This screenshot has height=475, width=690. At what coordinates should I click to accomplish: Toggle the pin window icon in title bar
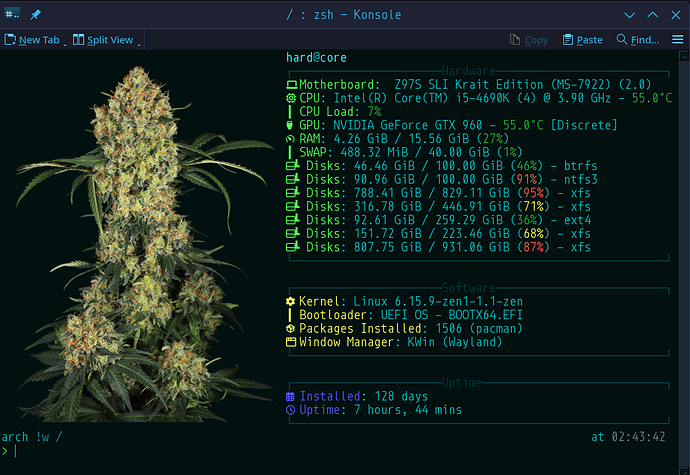coord(36,14)
